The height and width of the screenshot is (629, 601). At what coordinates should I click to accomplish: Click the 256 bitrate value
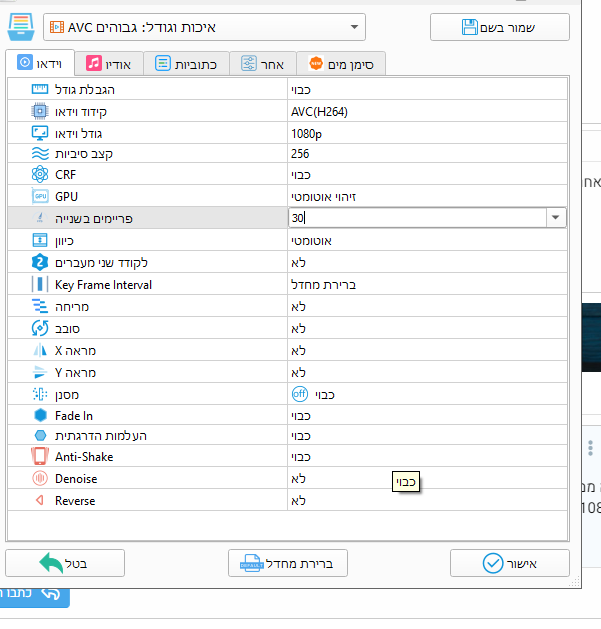coord(300,154)
